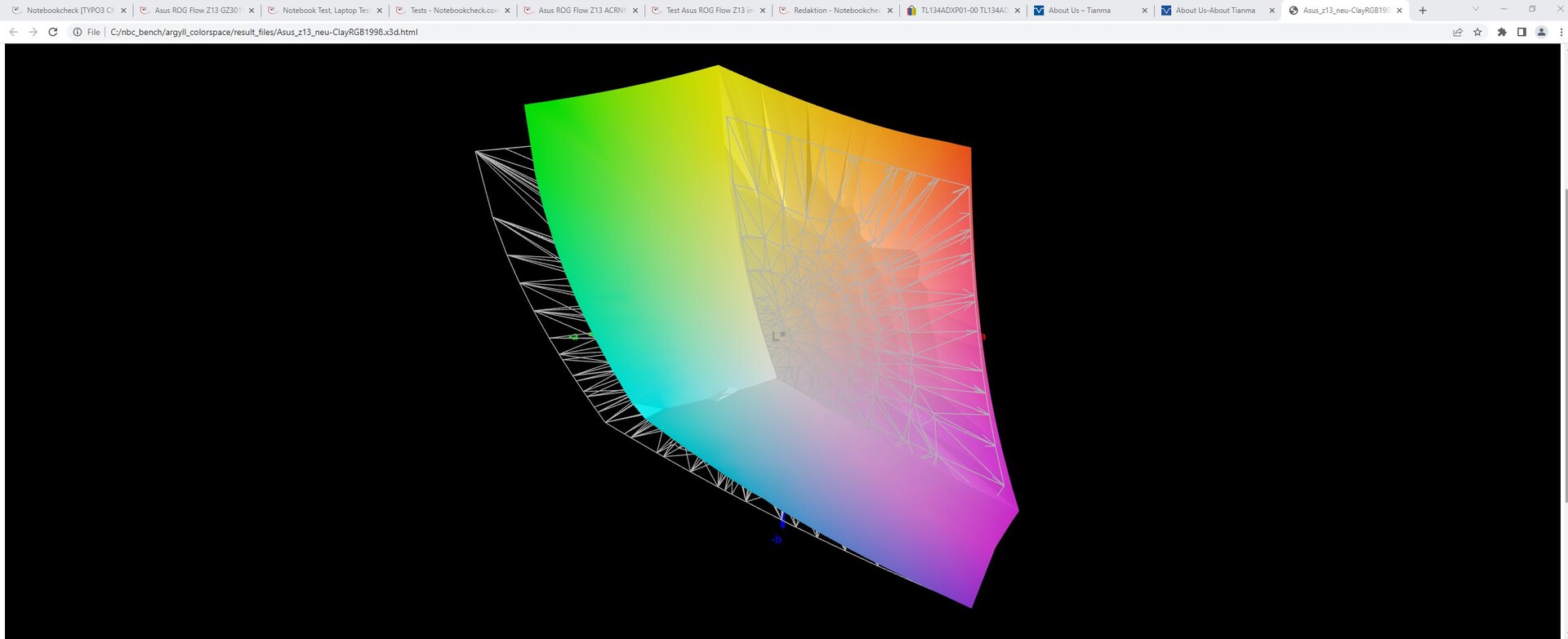Click the address bar file path
The height and width of the screenshot is (639, 1568).
(264, 32)
